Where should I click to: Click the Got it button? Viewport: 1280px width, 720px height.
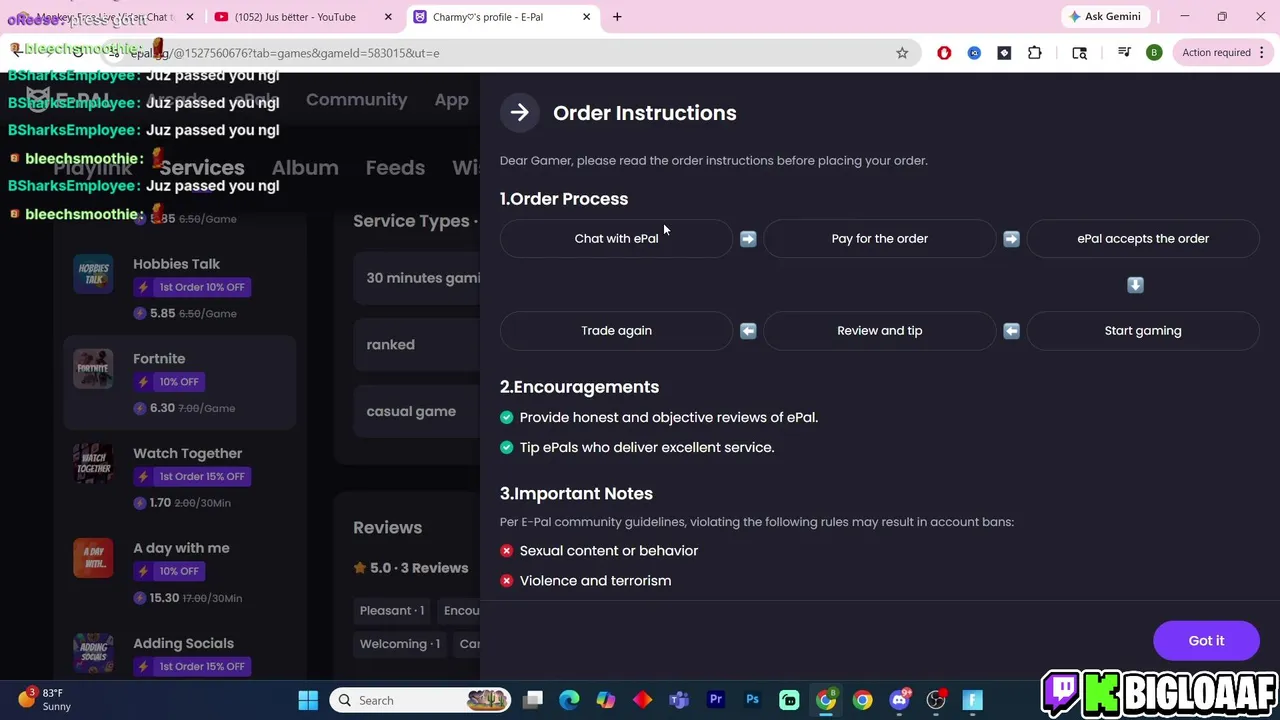(1206, 641)
